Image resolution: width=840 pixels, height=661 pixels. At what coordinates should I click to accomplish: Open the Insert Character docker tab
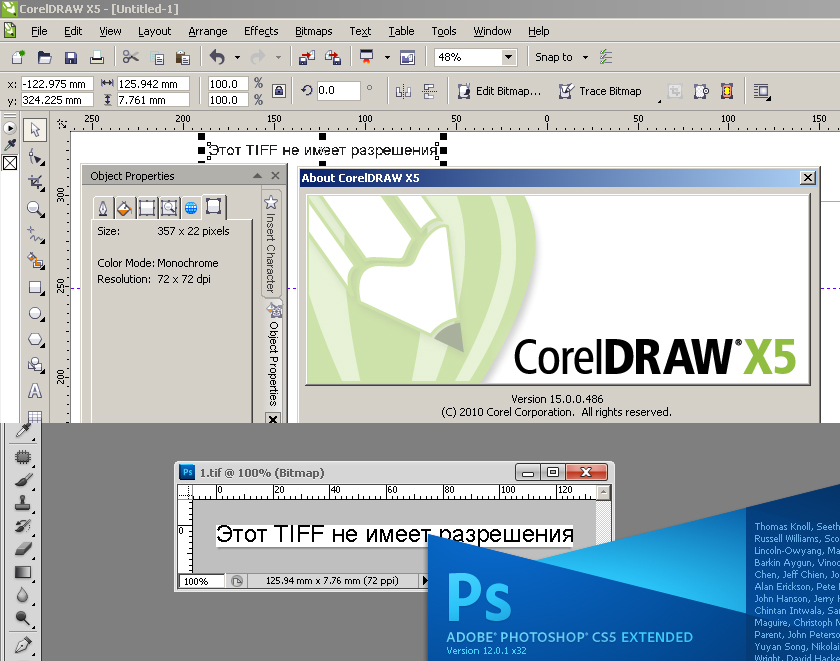pos(271,244)
